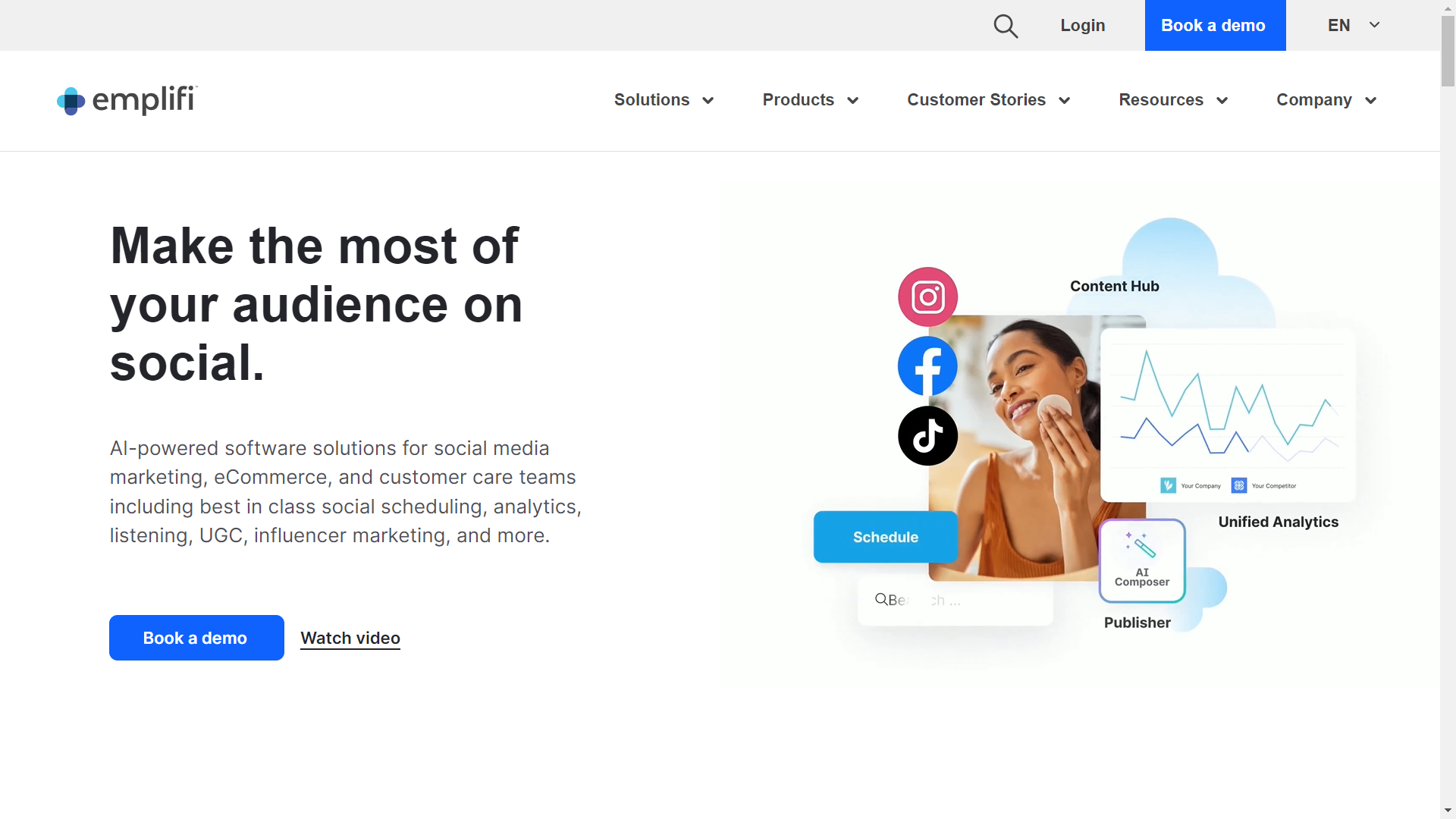Viewport: 1456px width, 819px height.
Task: Expand the Products dropdown menu
Action: click(x=810, y=100)
